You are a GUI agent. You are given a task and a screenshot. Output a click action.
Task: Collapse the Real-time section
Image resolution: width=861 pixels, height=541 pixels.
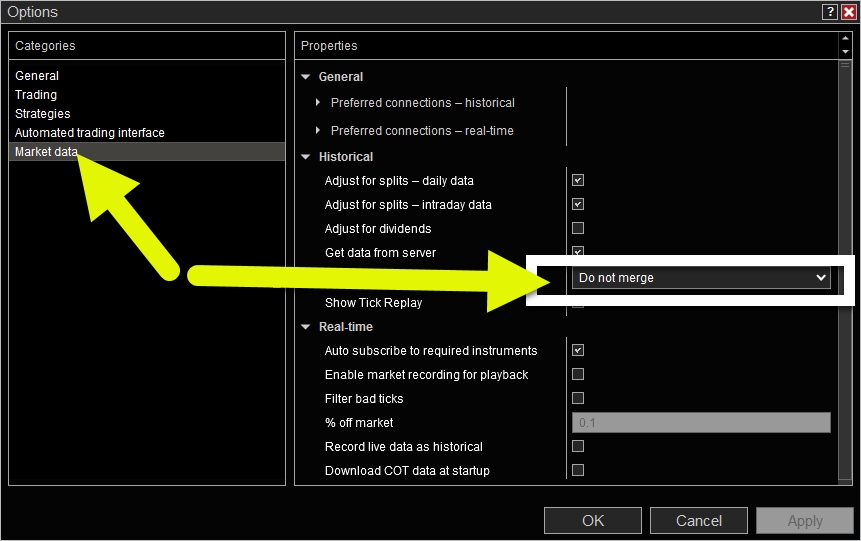point(306,327)
